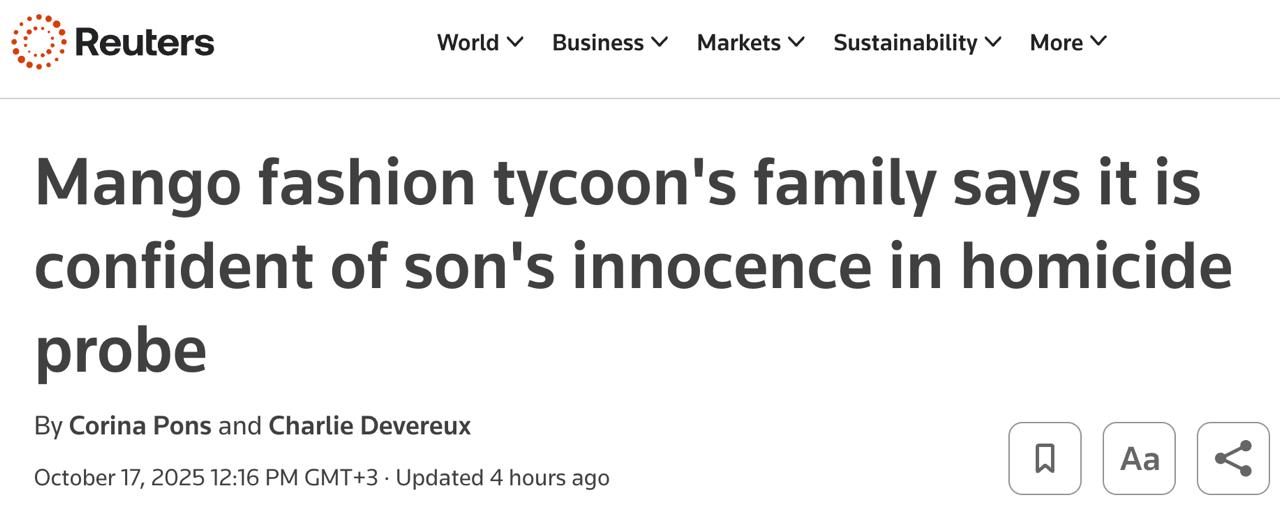This screenshot has height=505, width=1280.
Task: Open author Charlie Devereux's profile link
Action: [369, 426]
